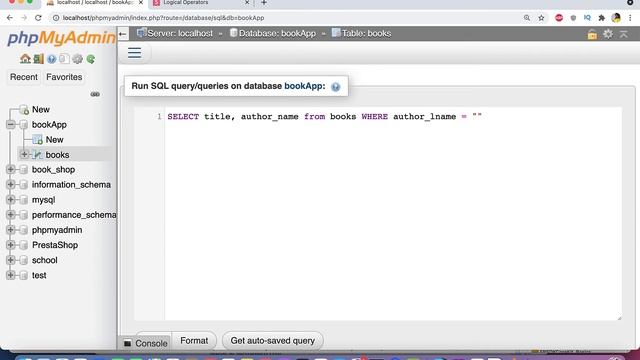Click the Format button
This screenshot has height=360, width=640.
(x=194, y=341)
